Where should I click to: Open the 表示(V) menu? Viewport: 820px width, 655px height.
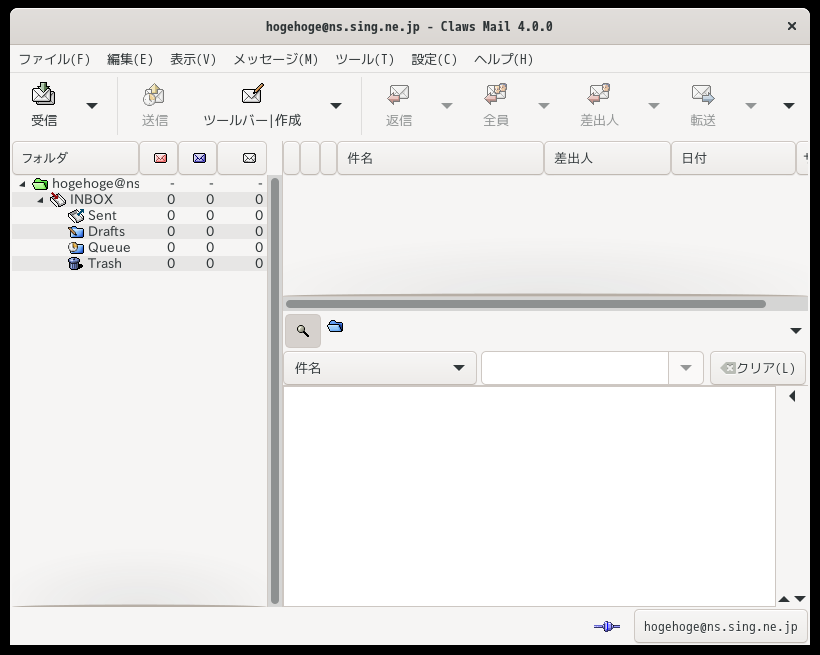[193, 59]
